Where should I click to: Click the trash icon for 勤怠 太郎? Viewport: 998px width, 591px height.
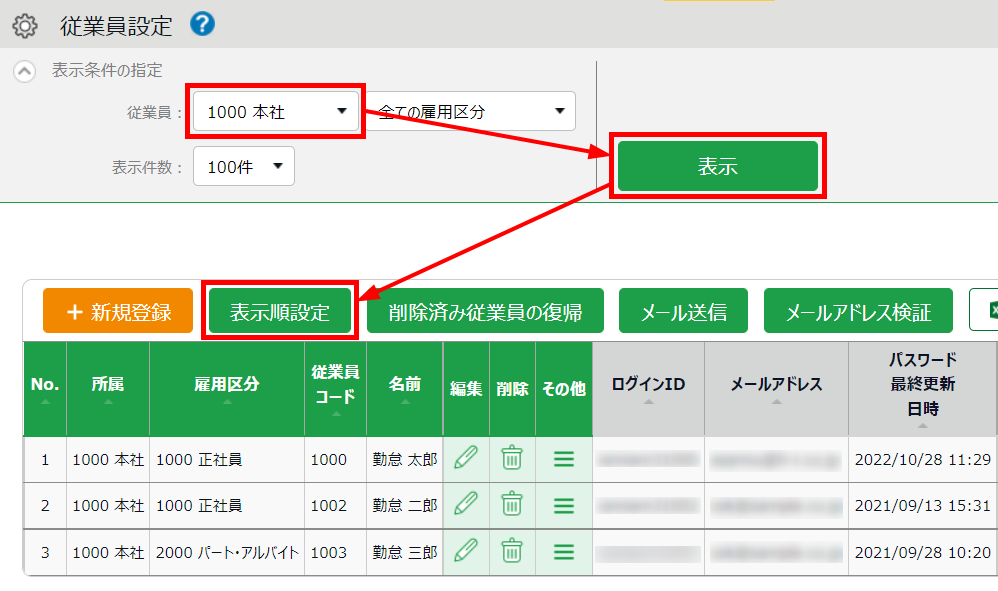point(512,459)
